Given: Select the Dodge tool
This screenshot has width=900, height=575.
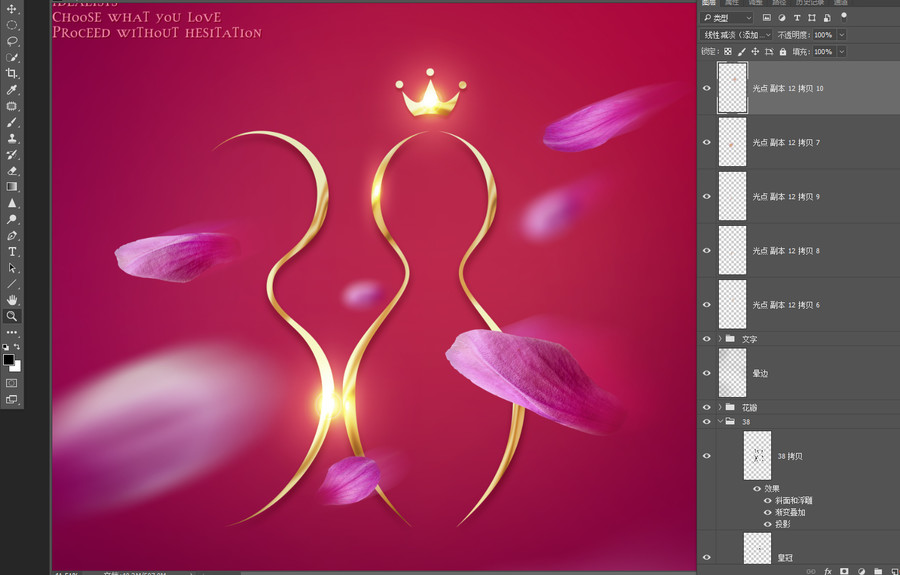Looking at the screenshot, I should pos(11,219).
